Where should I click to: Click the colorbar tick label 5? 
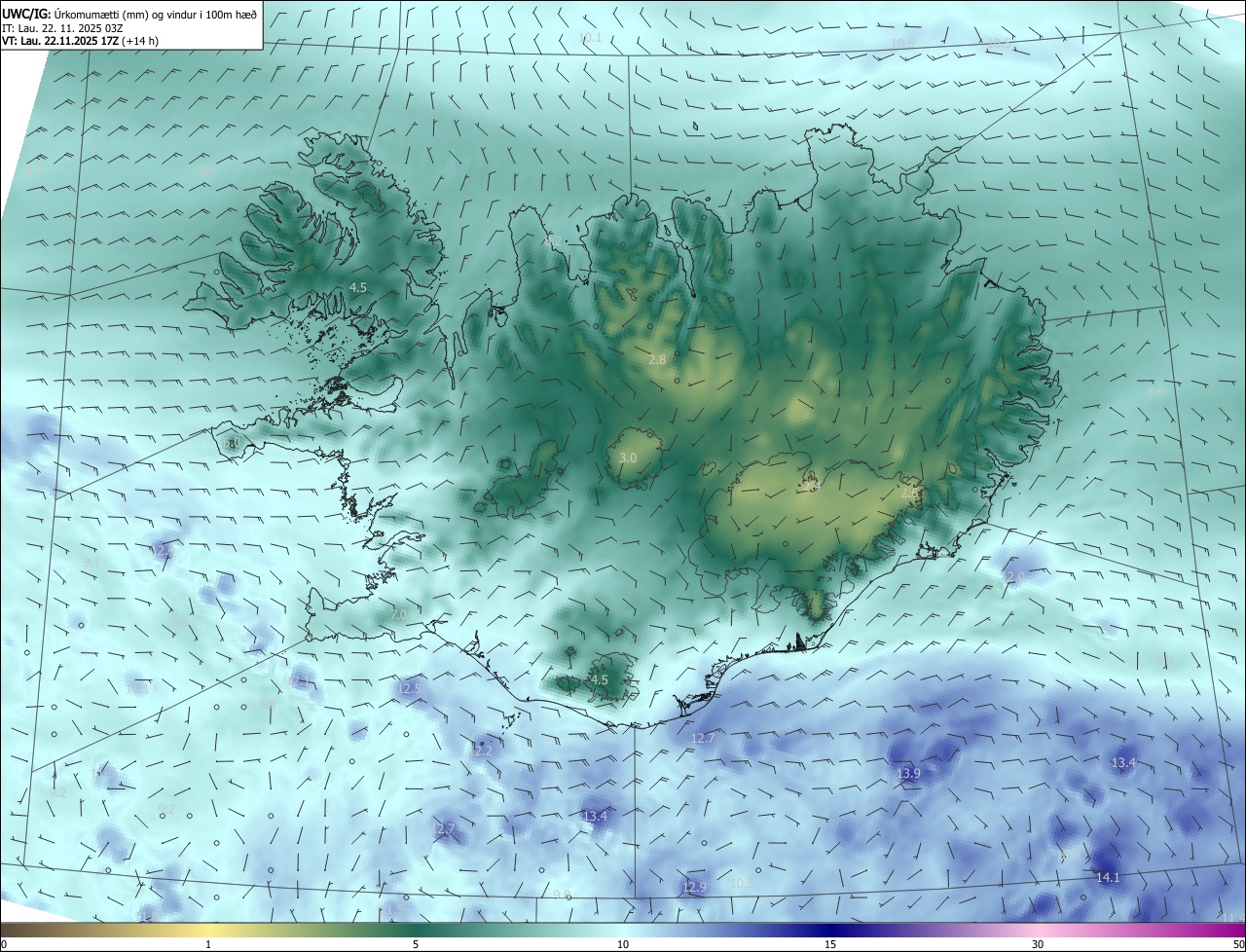[x=416, y=944]
